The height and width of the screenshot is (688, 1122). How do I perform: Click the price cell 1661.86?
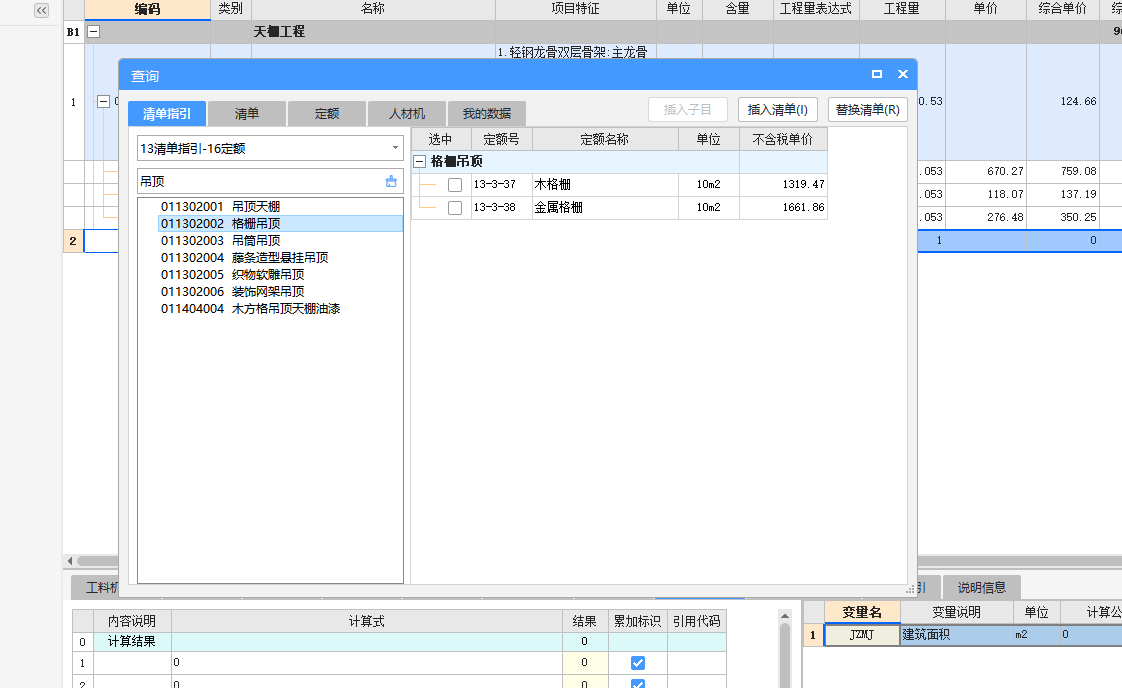(x=784, y=208)
